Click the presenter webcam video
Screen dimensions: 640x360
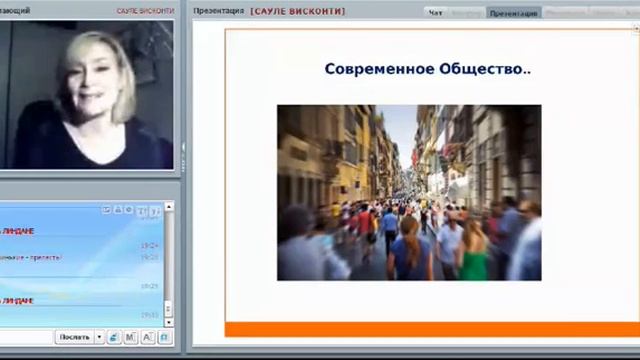87,95
